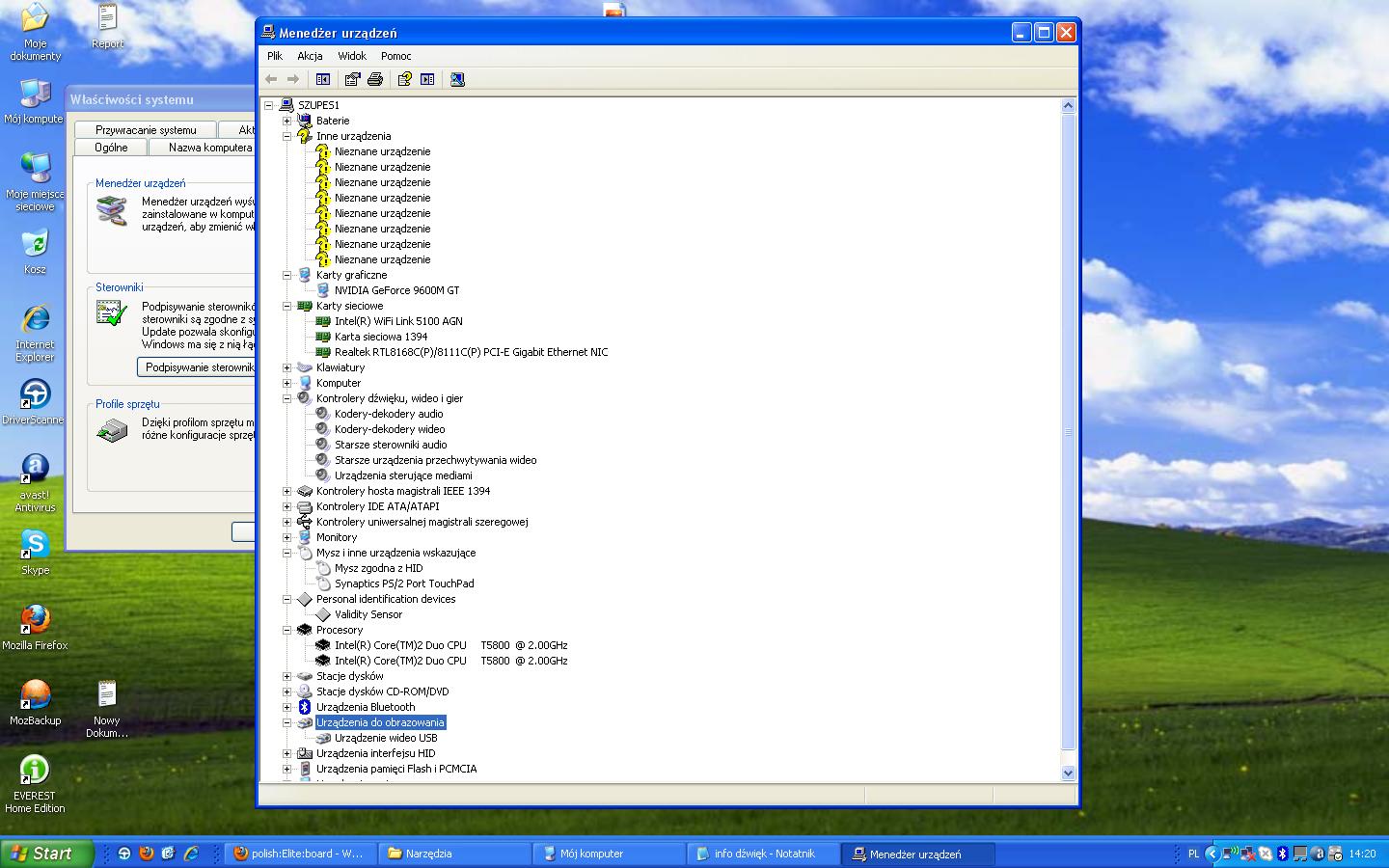The width and height of the screenshot is (1389, 868).
Task: Open the Akcja menu
Action: tap(310, 56)
